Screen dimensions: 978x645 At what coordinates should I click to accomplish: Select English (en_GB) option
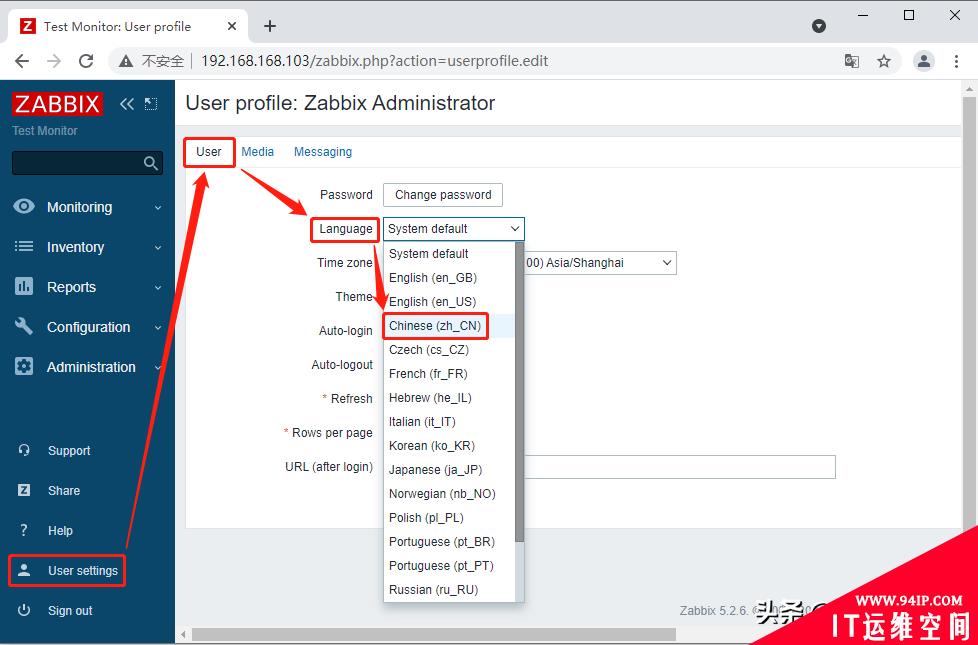click(x=449, y=278)
